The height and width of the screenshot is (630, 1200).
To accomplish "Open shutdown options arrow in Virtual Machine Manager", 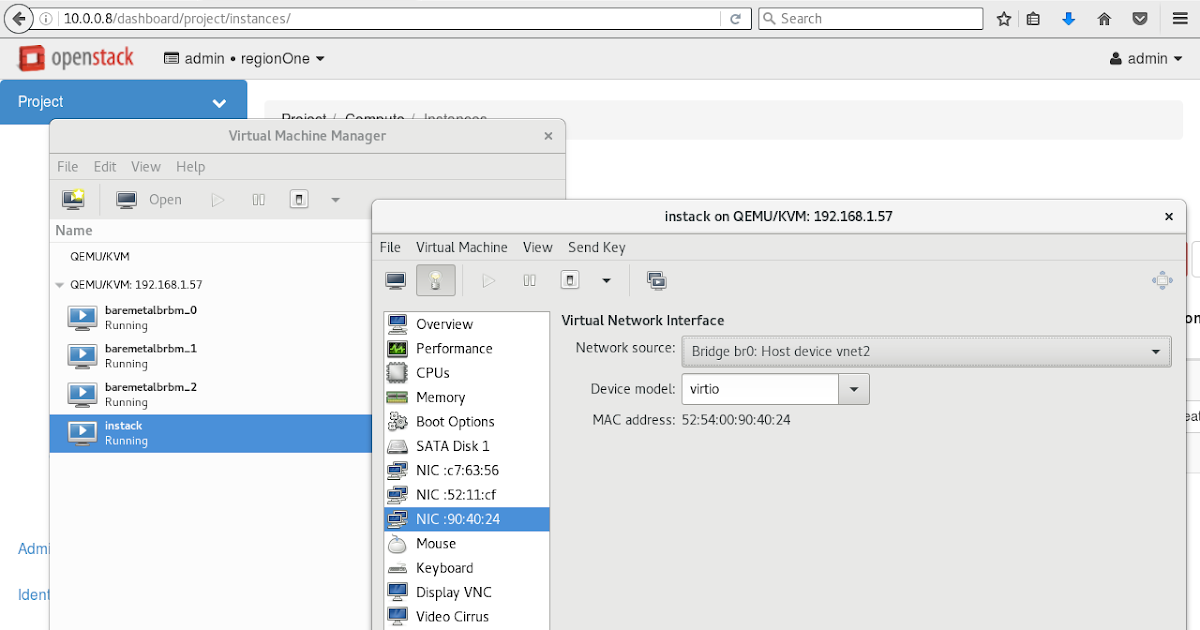I will pos(336,199).
